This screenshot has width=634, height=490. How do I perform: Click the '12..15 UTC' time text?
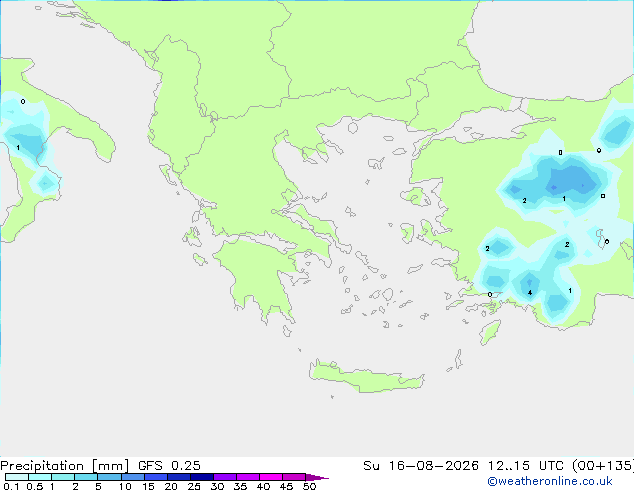coord(525,466)
